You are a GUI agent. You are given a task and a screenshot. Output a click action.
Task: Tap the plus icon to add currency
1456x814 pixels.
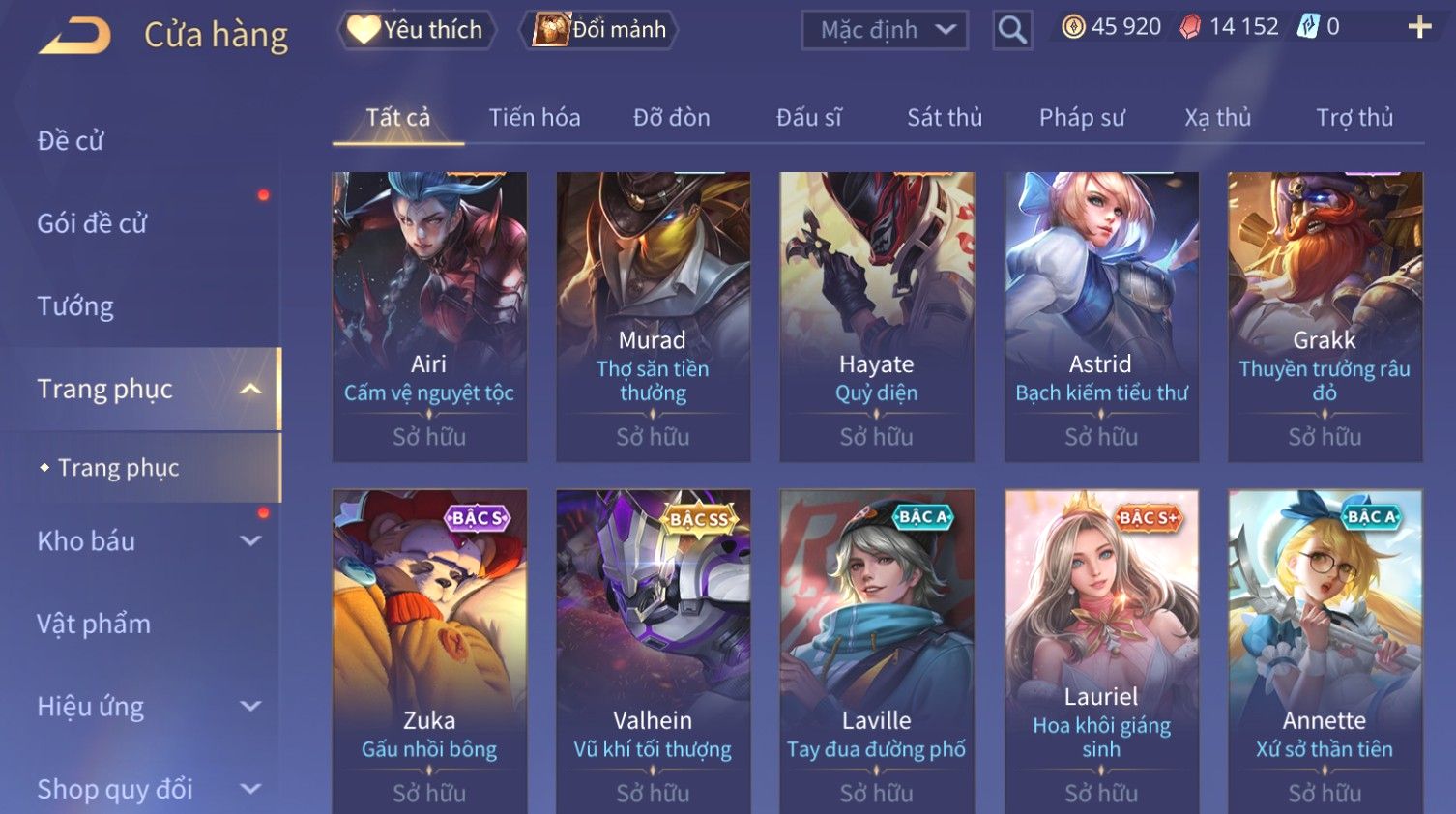tap(1419, 27)
